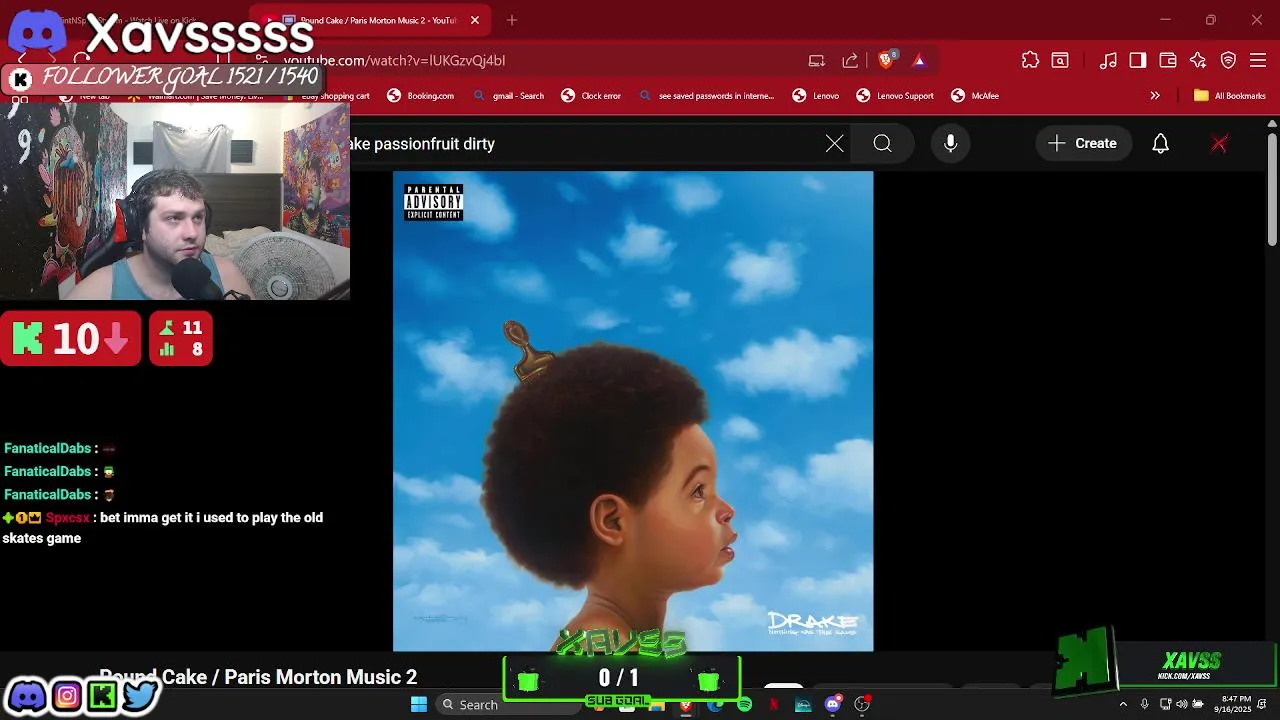1280x720 pixels.
Task: Open the Brave Wallet icon
Action: tap(1168, 61)
